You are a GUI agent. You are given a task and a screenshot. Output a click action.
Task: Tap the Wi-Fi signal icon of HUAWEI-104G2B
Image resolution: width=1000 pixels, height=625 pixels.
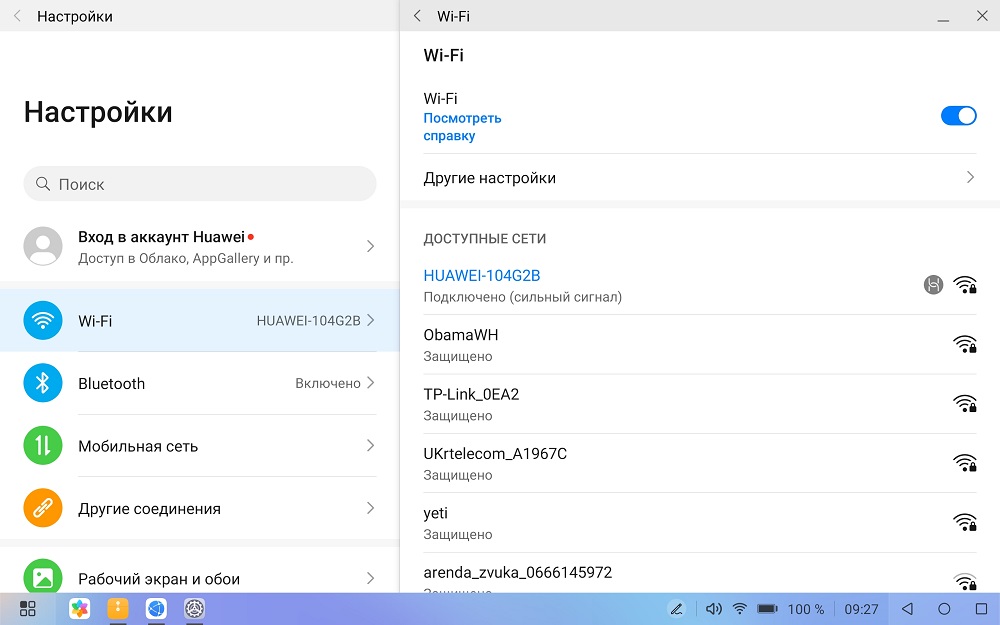coord(965,284)
